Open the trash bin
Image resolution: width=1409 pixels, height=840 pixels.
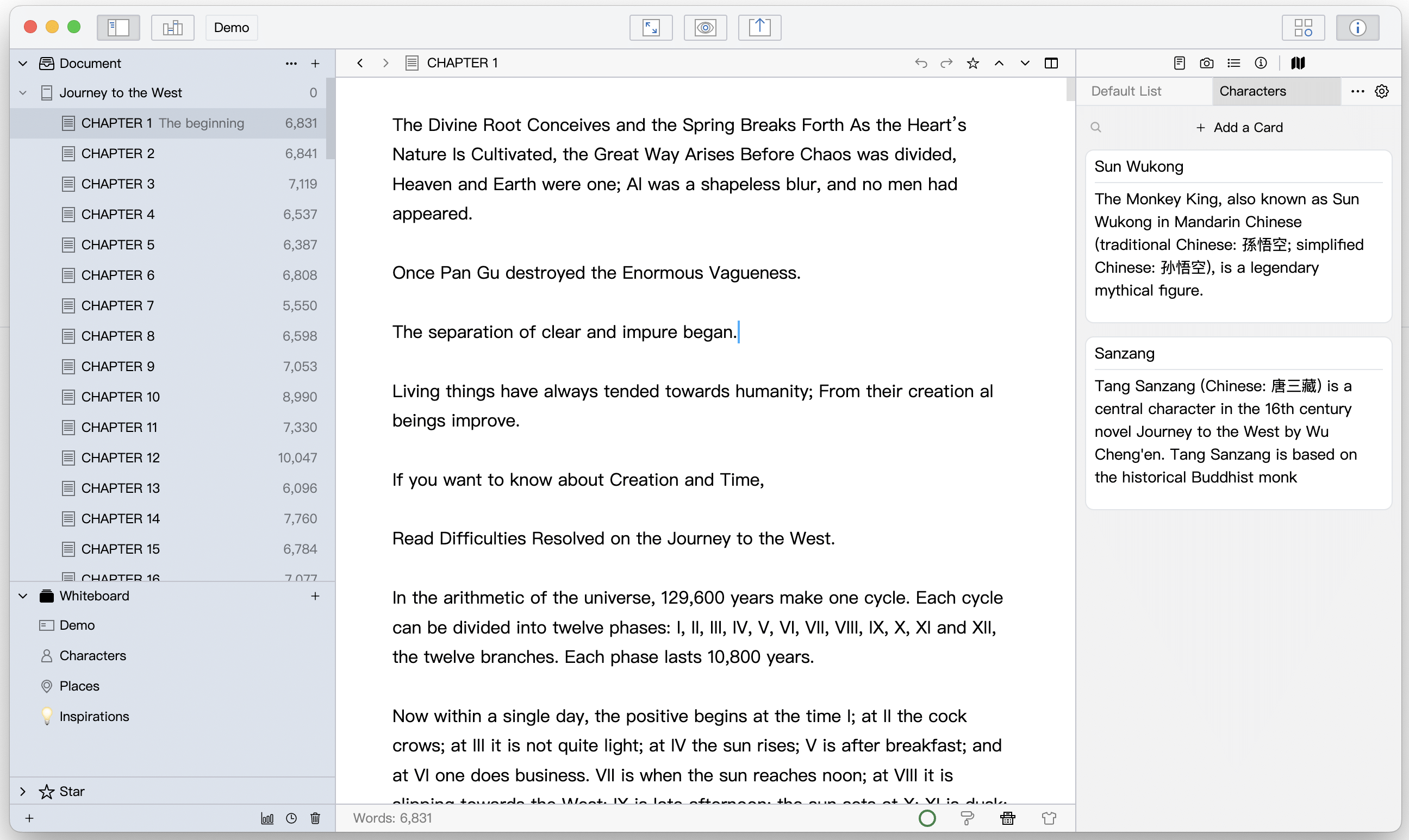click(315, 818)
